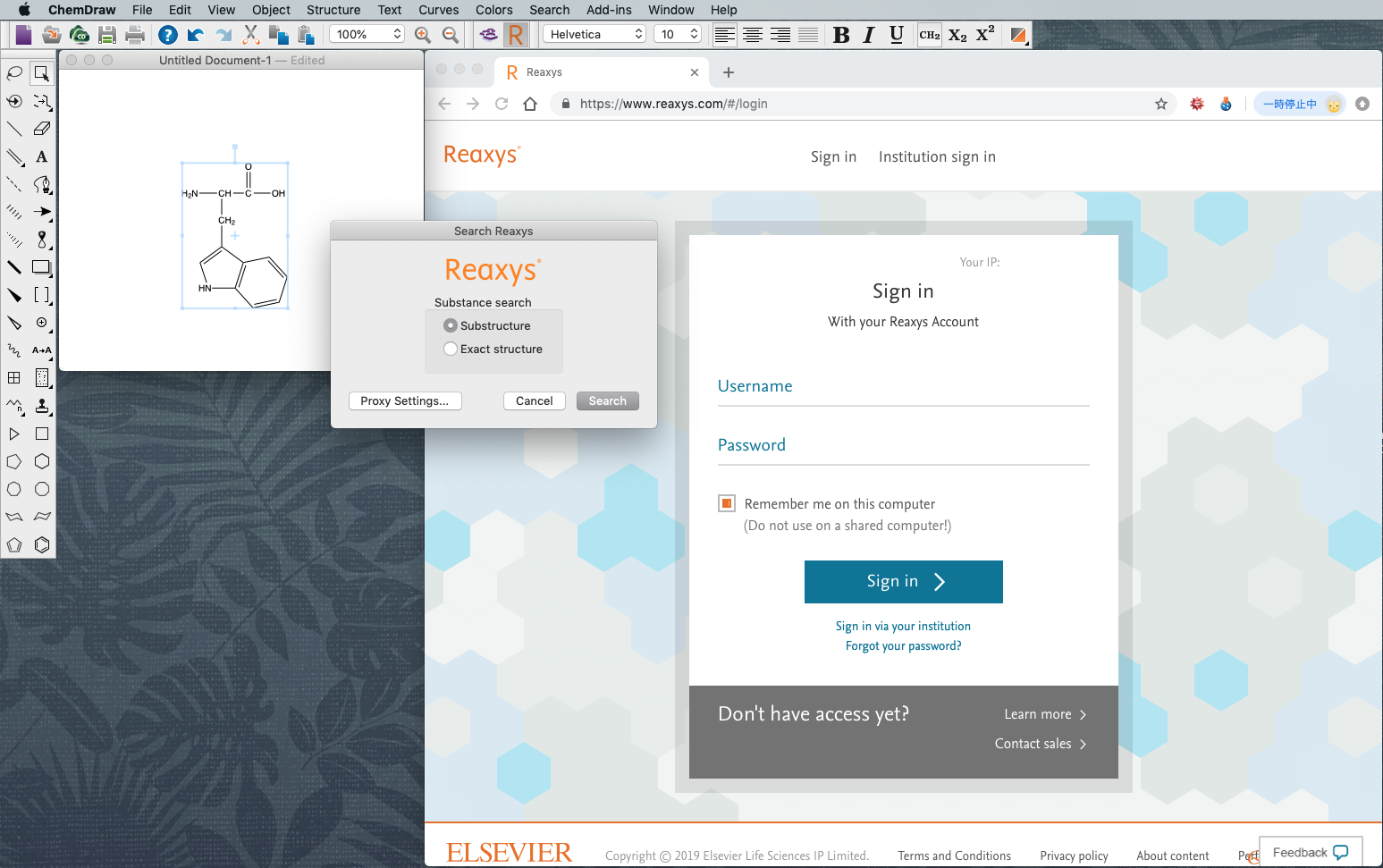
Task: Click Forgot your password? link
Action: (903, 645)
